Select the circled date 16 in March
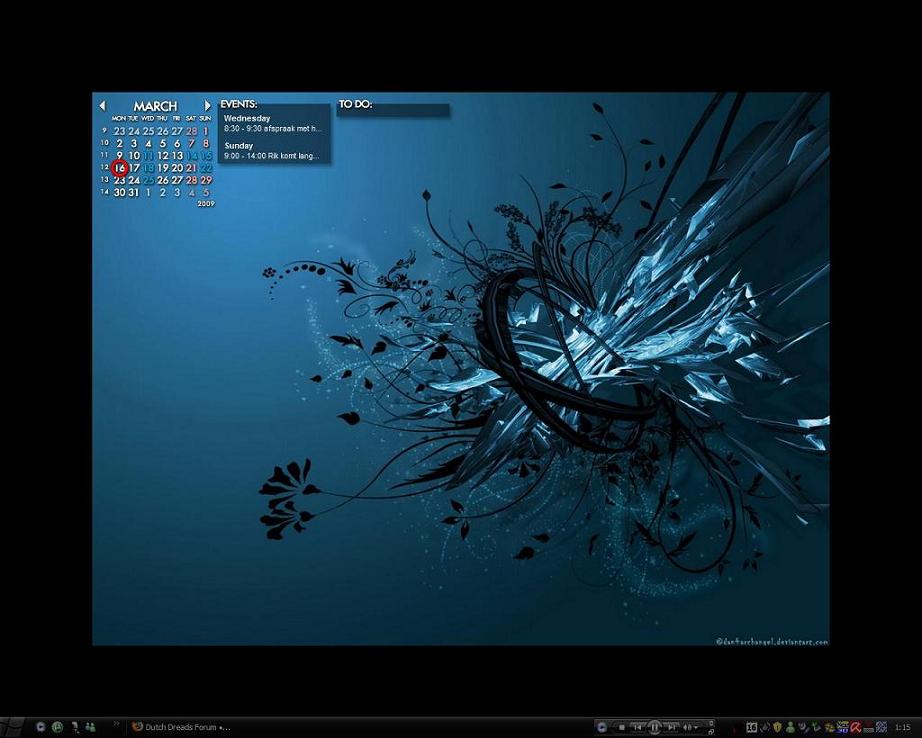This screenshot has width=922, height=738. point(120,168)
